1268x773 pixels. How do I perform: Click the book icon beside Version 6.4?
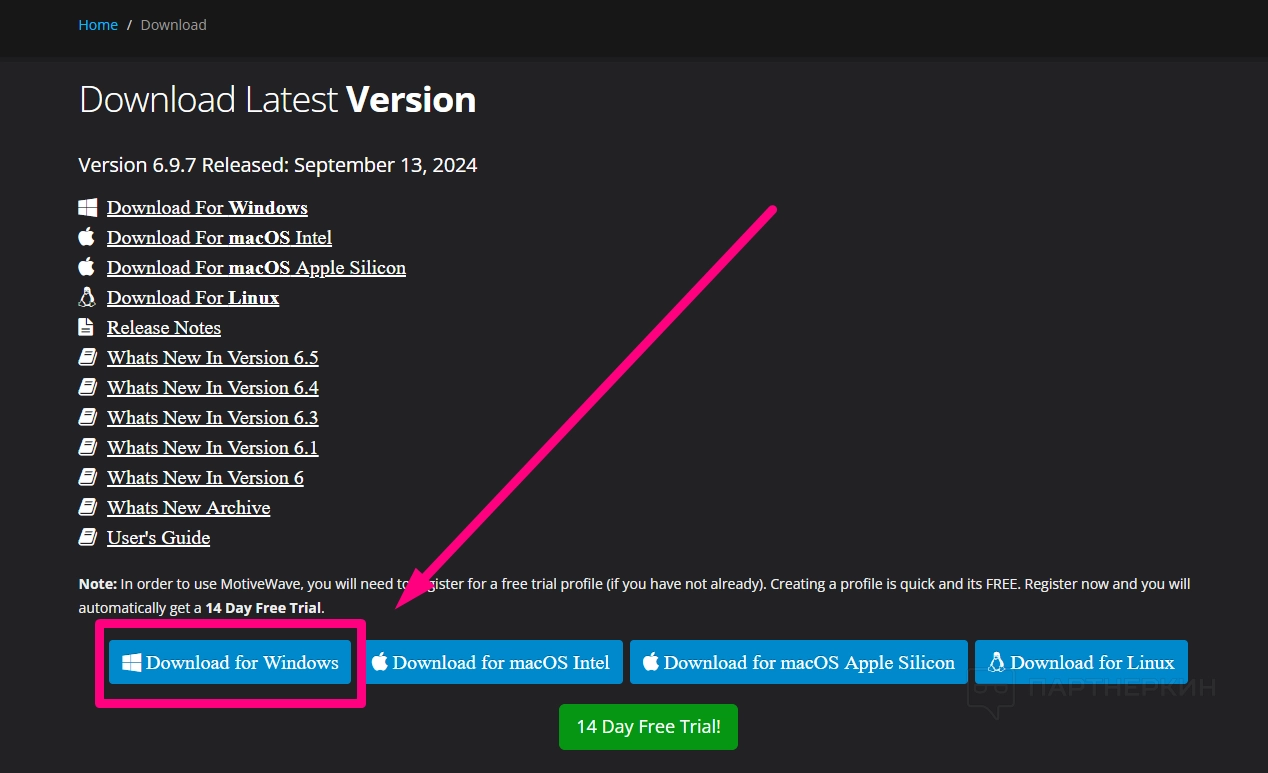point(88,388)
